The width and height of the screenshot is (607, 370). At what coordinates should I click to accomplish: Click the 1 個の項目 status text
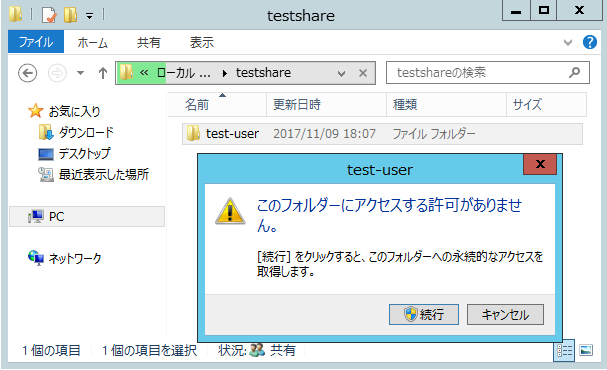pos(51,351)
